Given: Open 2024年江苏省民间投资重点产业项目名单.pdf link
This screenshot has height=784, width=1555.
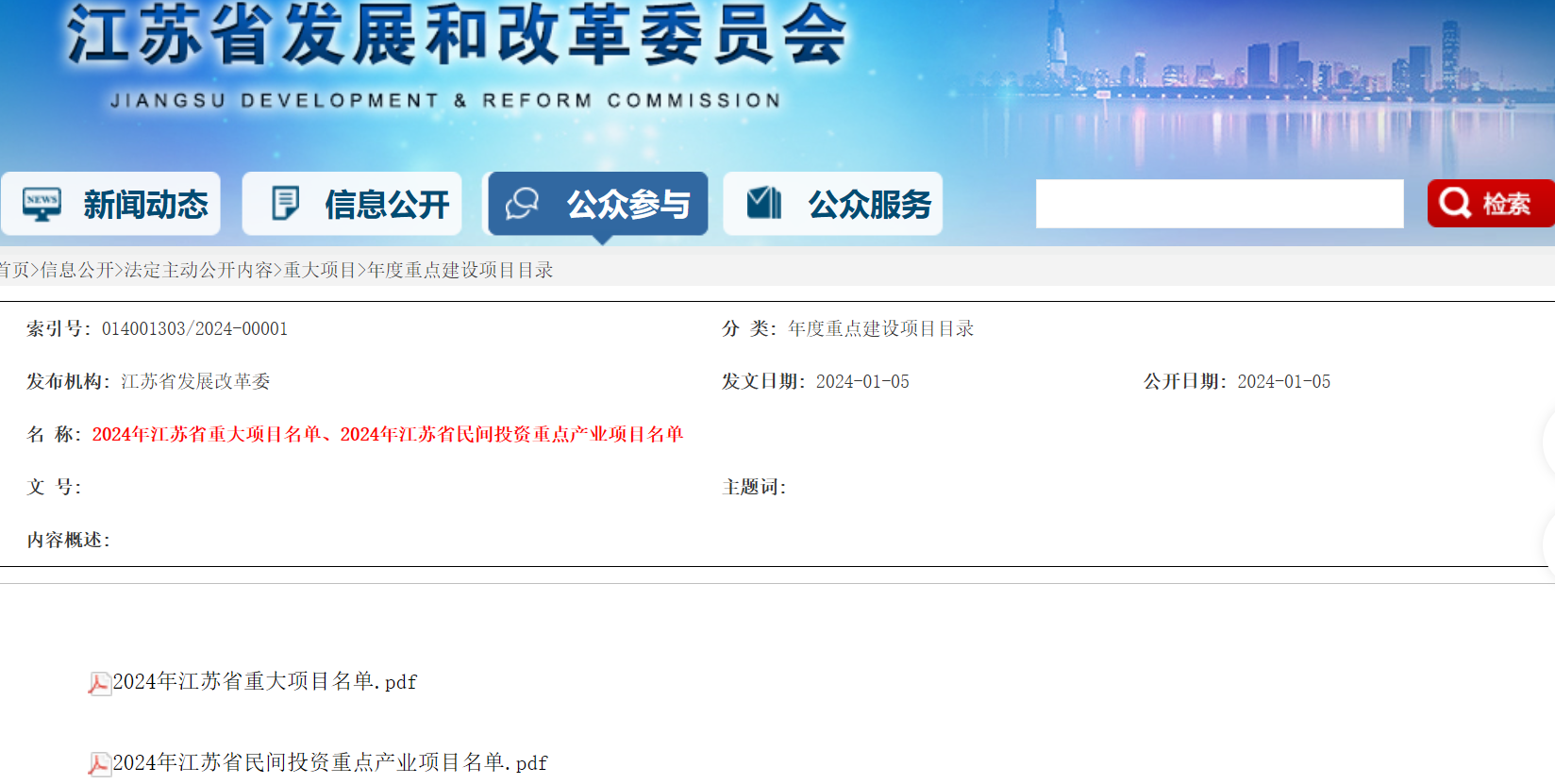Looking at the screenshot, I should (x=330, y=763).
